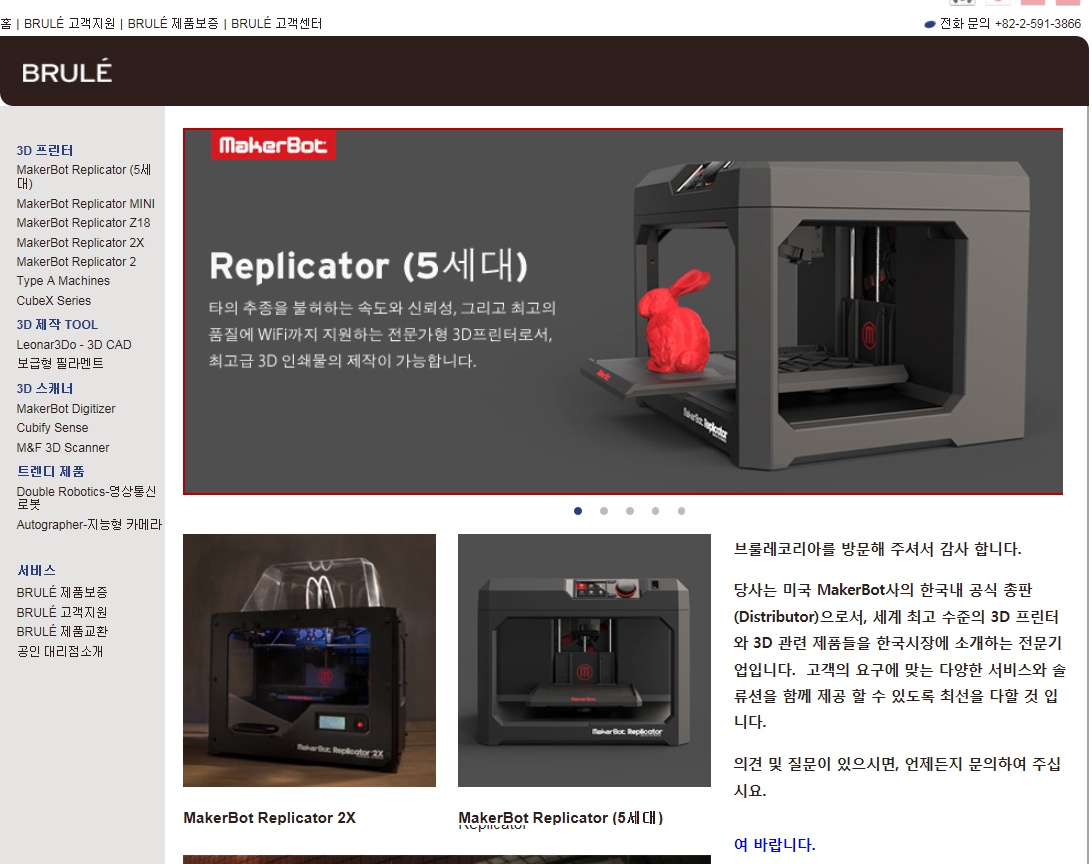
Task: Open MakerBot Replicator 2X sidebar link
Action: pos(80,242)
